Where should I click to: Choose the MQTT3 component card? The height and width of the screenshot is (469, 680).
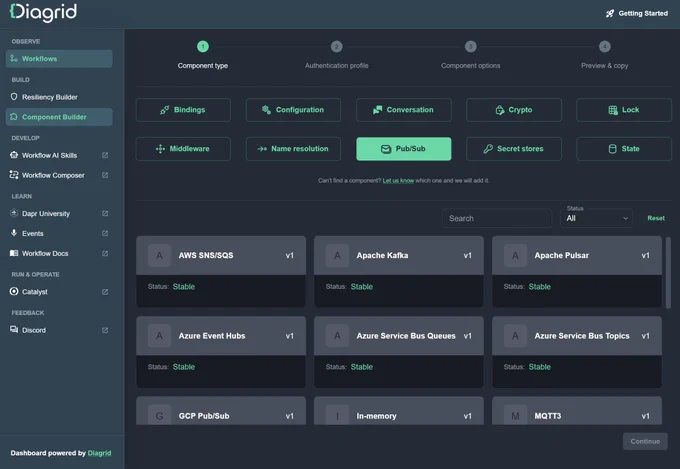[x=577, y=411]
